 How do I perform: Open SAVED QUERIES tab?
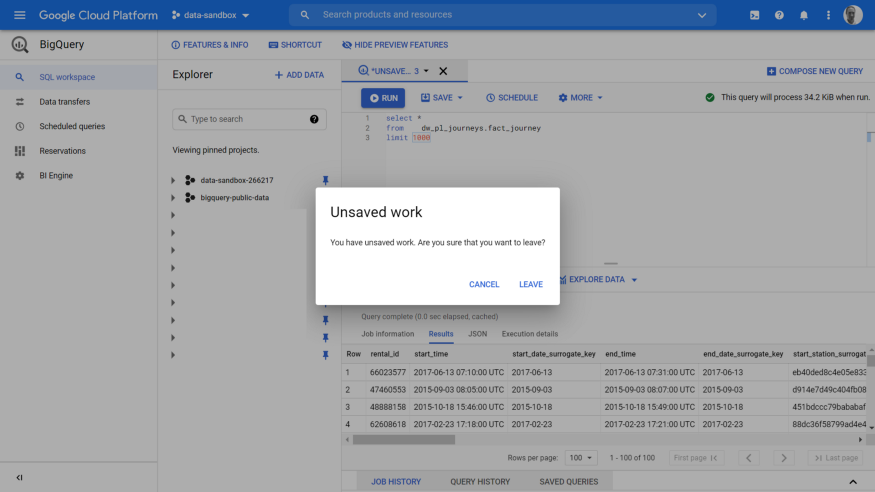(568, 481)
